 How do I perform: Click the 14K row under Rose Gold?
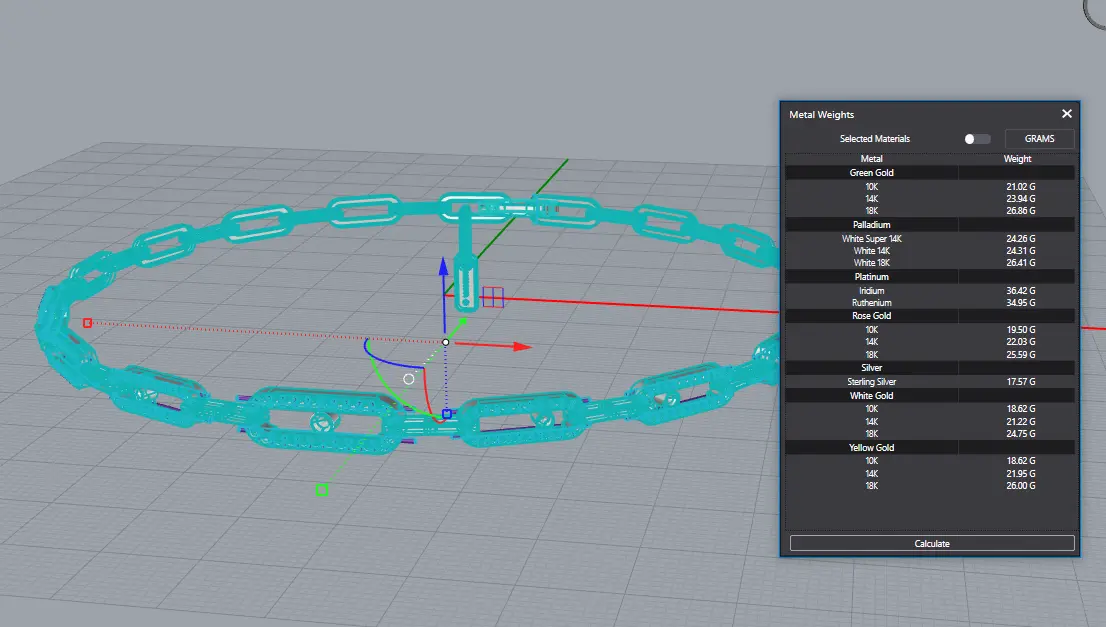(x=930, y=342)
